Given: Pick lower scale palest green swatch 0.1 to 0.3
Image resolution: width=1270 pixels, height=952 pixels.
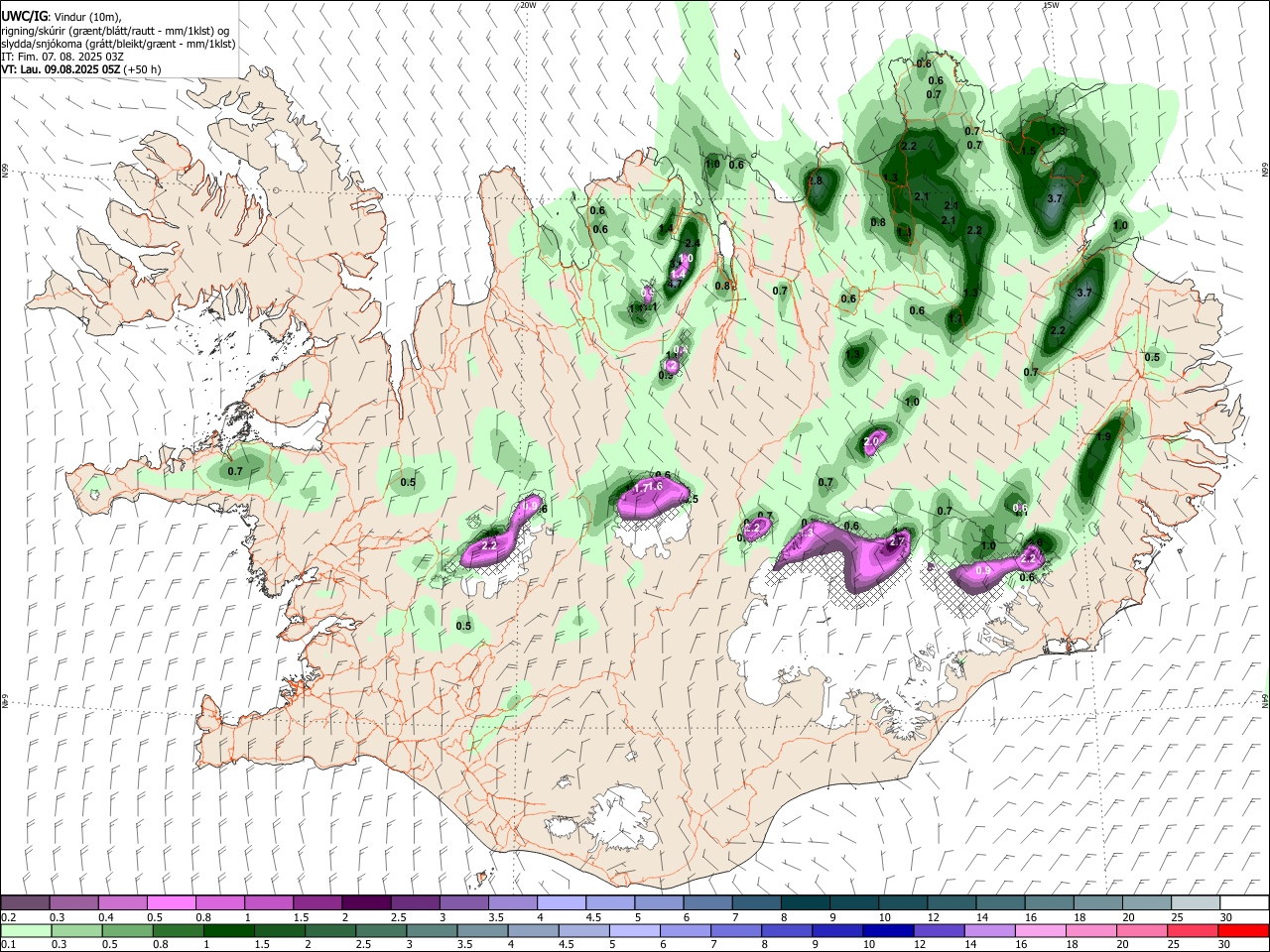Looking at the screenshot, I should click(26, 930).
